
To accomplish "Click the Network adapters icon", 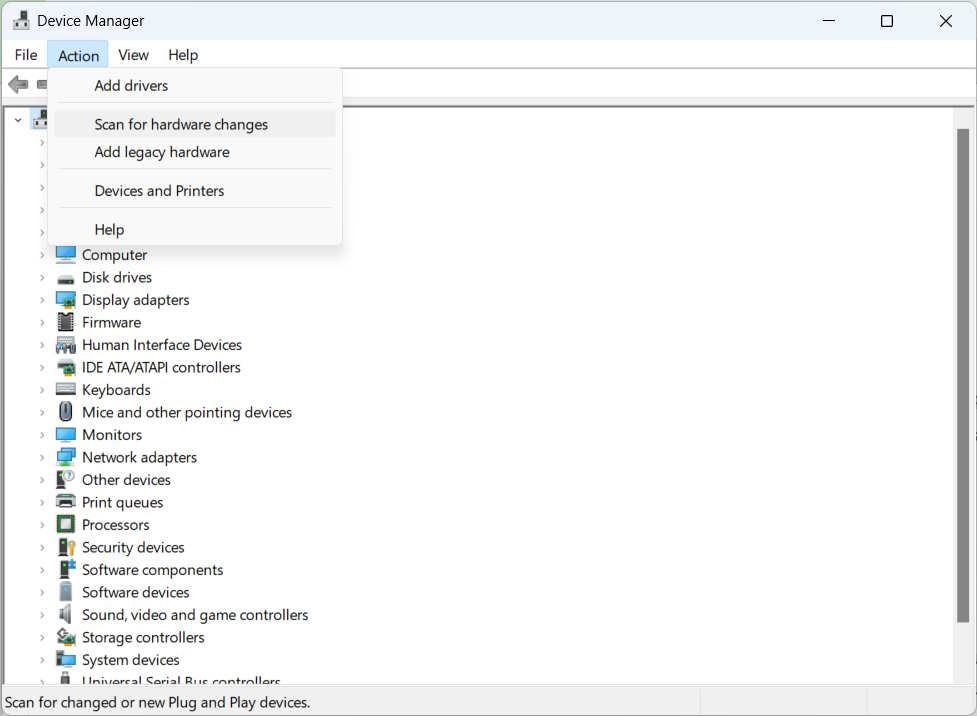I will tap(65, 457).
